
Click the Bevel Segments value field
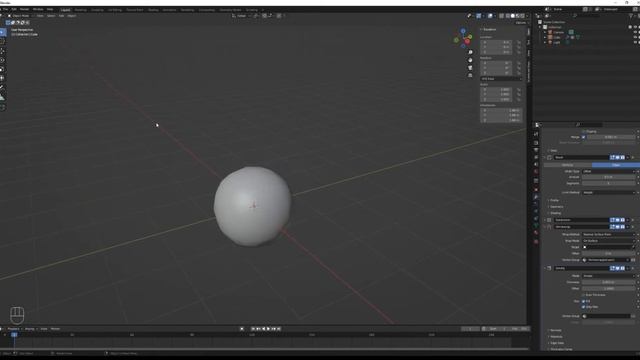pyautogui.click(x=609, y=183)
